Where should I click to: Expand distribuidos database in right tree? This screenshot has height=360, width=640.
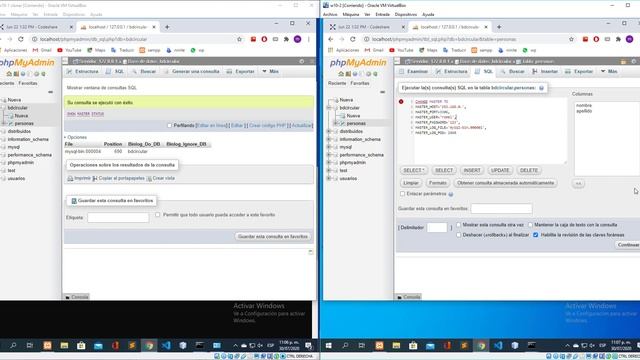coord(329,131)
